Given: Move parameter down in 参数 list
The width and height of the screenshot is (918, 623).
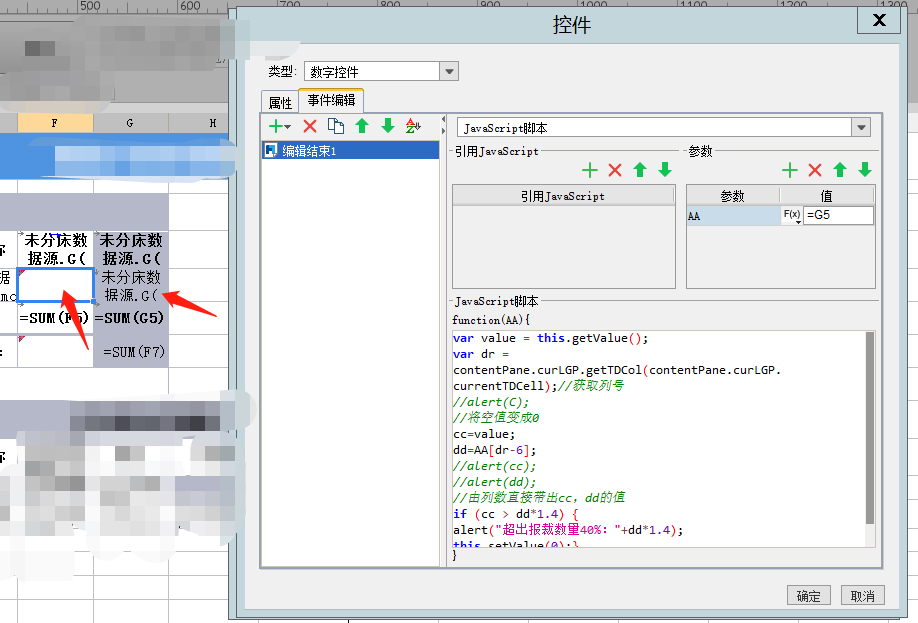Looking at the screenshot, I should (x=865, y=170).
